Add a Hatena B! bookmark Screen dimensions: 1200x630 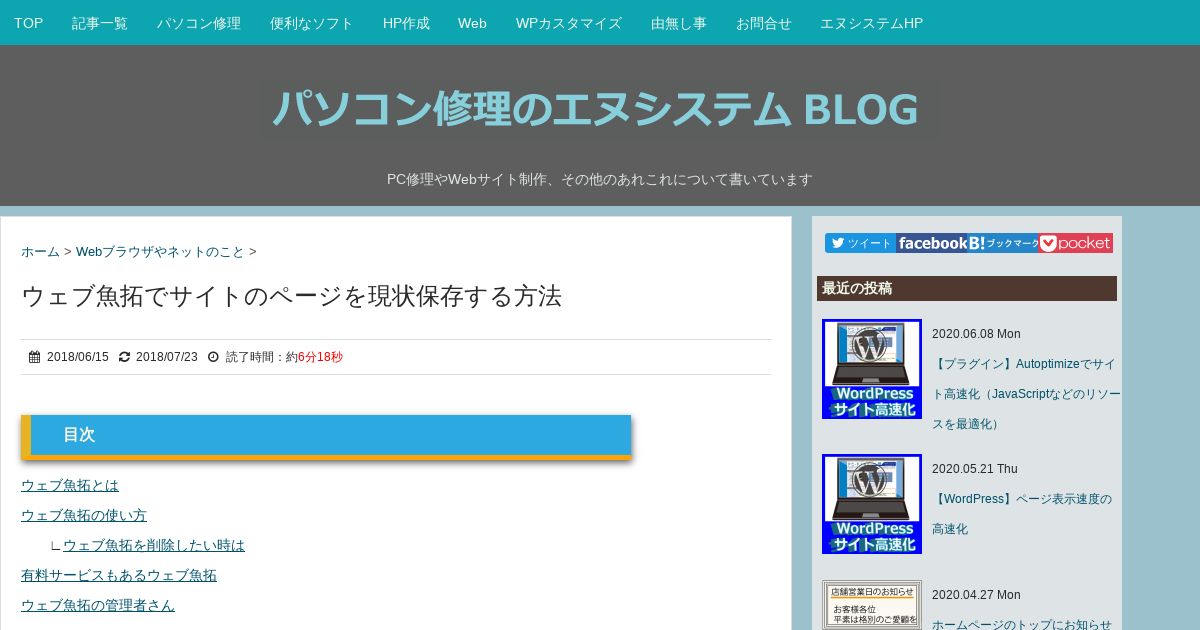pyautogui.click(x=1003, y=243)
